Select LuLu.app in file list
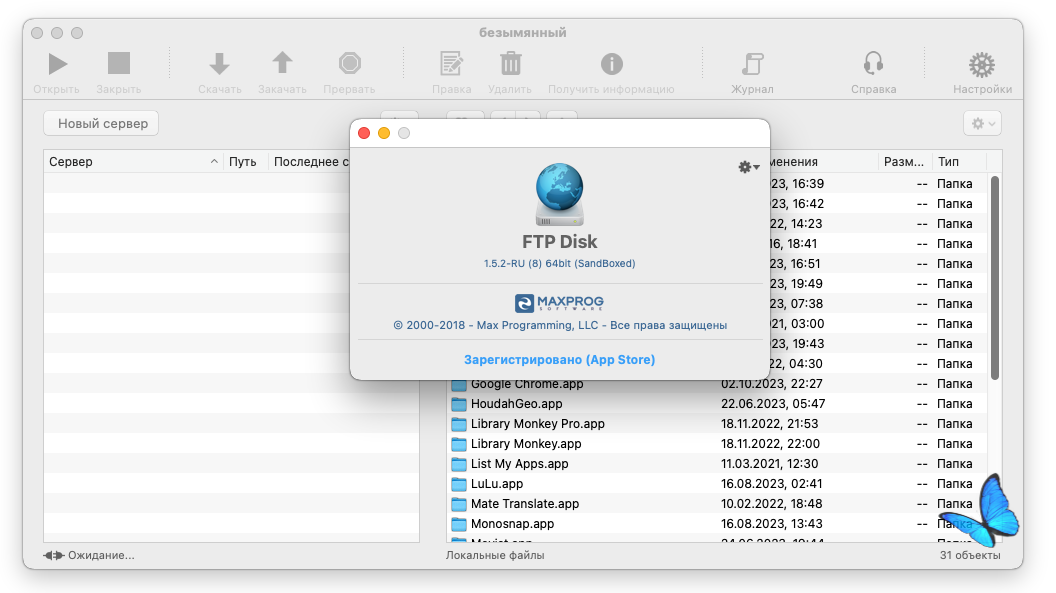1056x593 pixels. point(718,484)
